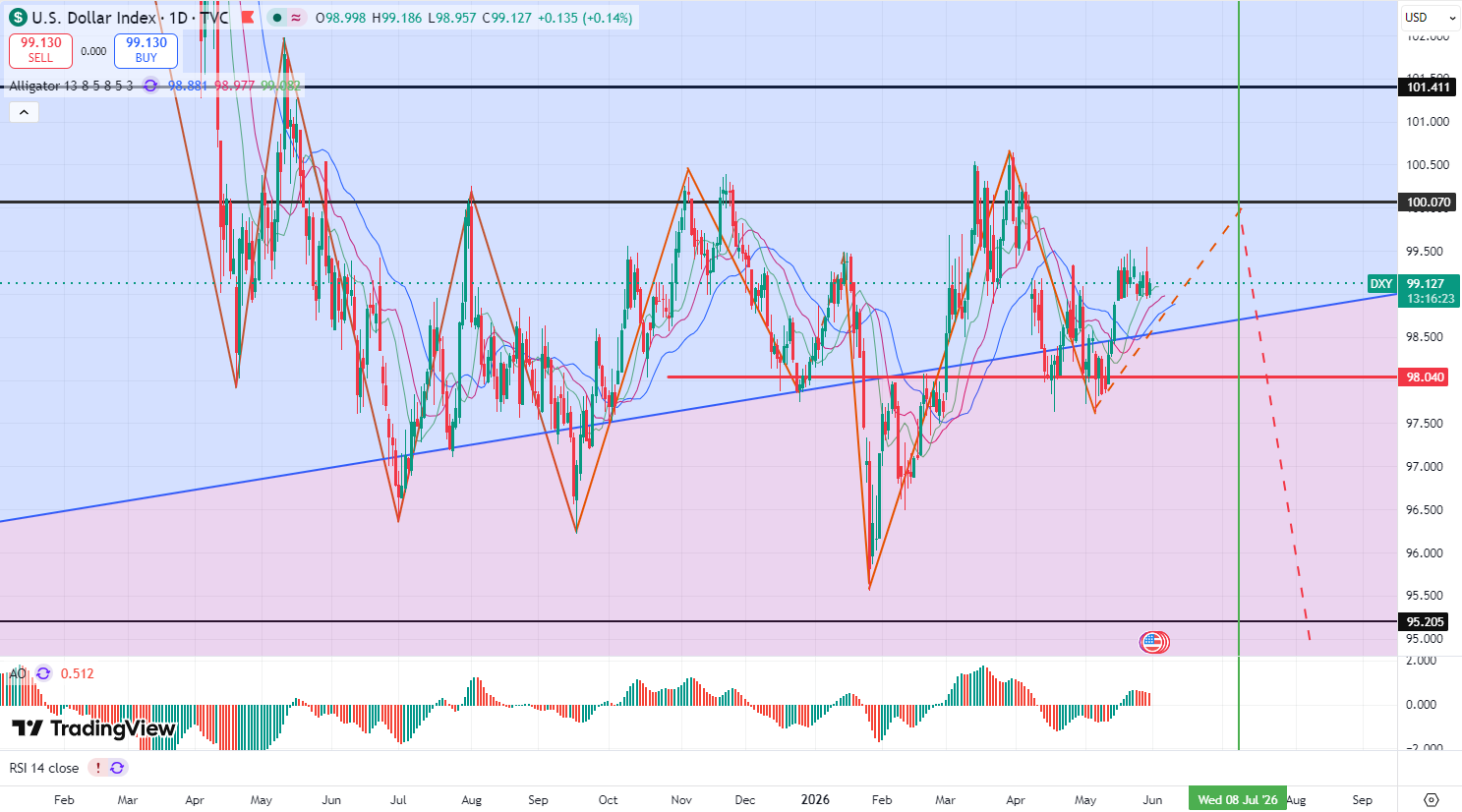Click the 99.130 BUY button
This screenshot has width=1462, height=812.
click(146, 50)
